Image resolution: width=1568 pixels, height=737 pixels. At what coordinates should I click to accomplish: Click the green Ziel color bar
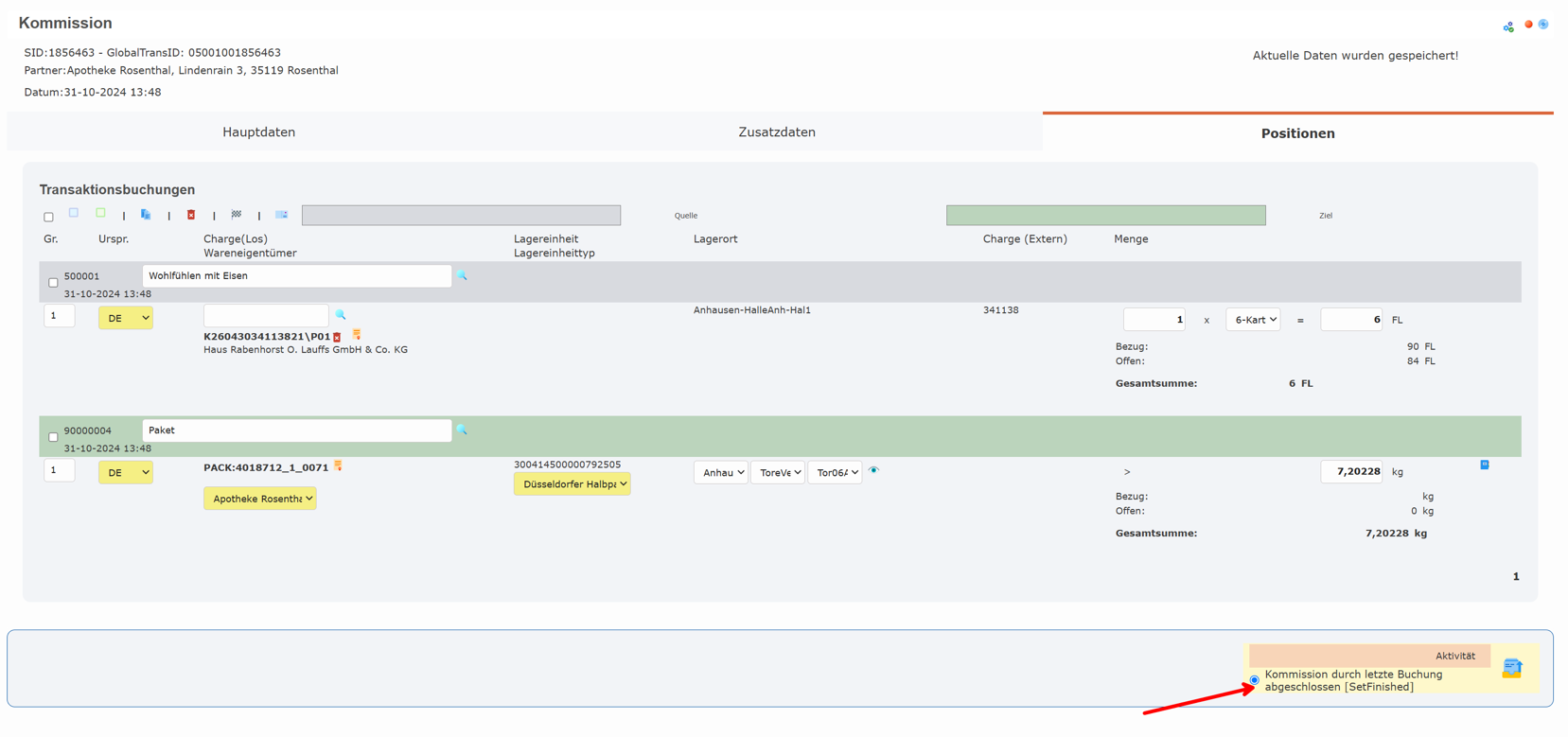click(x=1105, y=216)
